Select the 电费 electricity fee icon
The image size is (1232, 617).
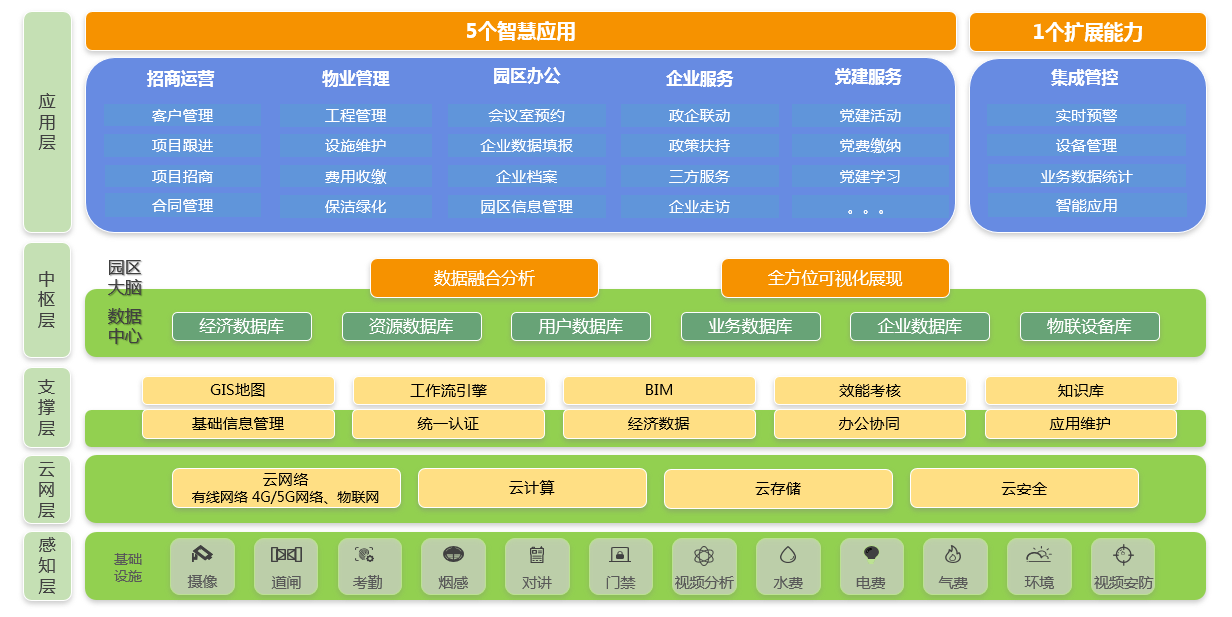871,567
